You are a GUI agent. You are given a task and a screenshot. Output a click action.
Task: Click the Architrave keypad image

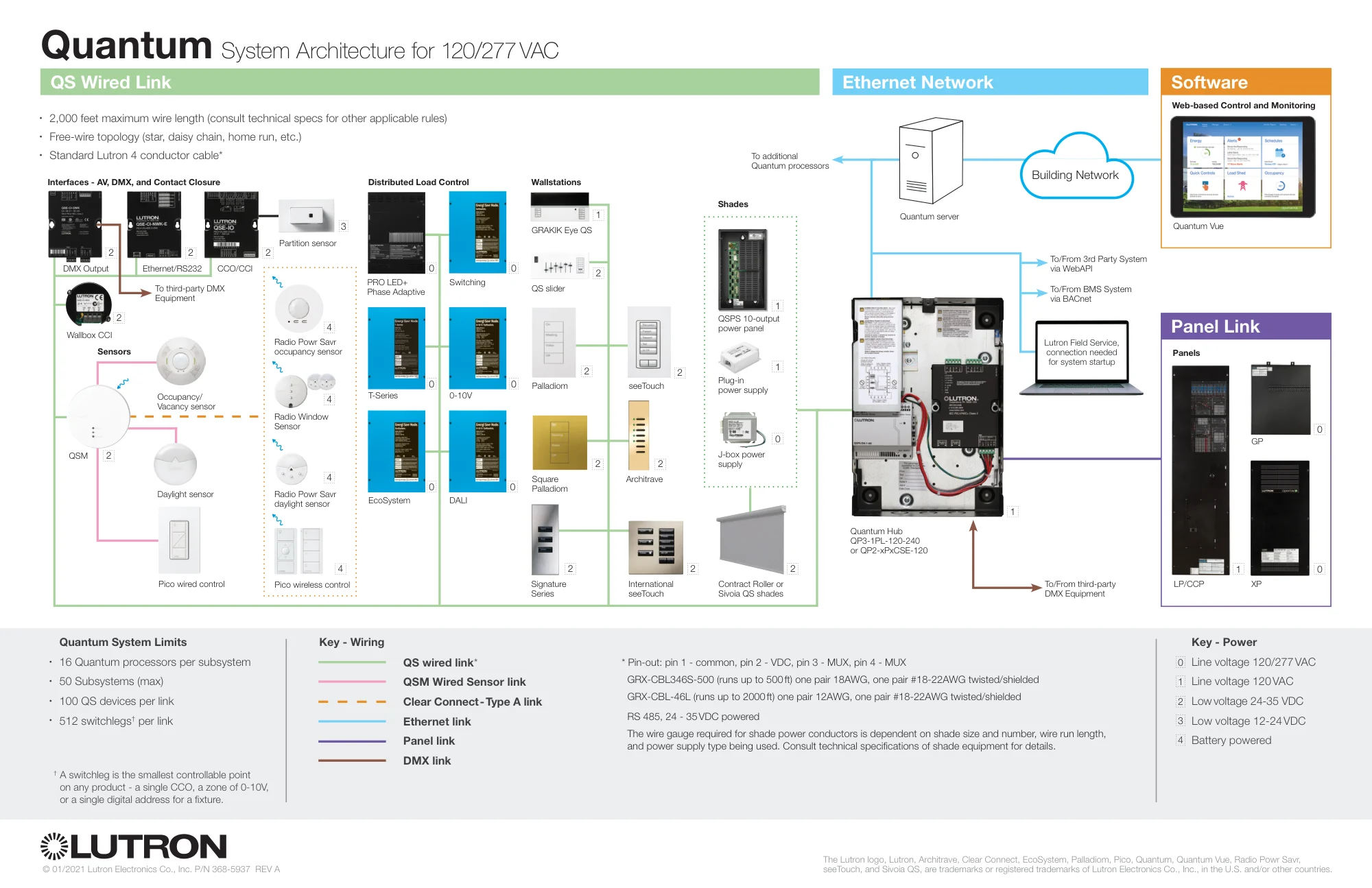[x=639, y=435]
